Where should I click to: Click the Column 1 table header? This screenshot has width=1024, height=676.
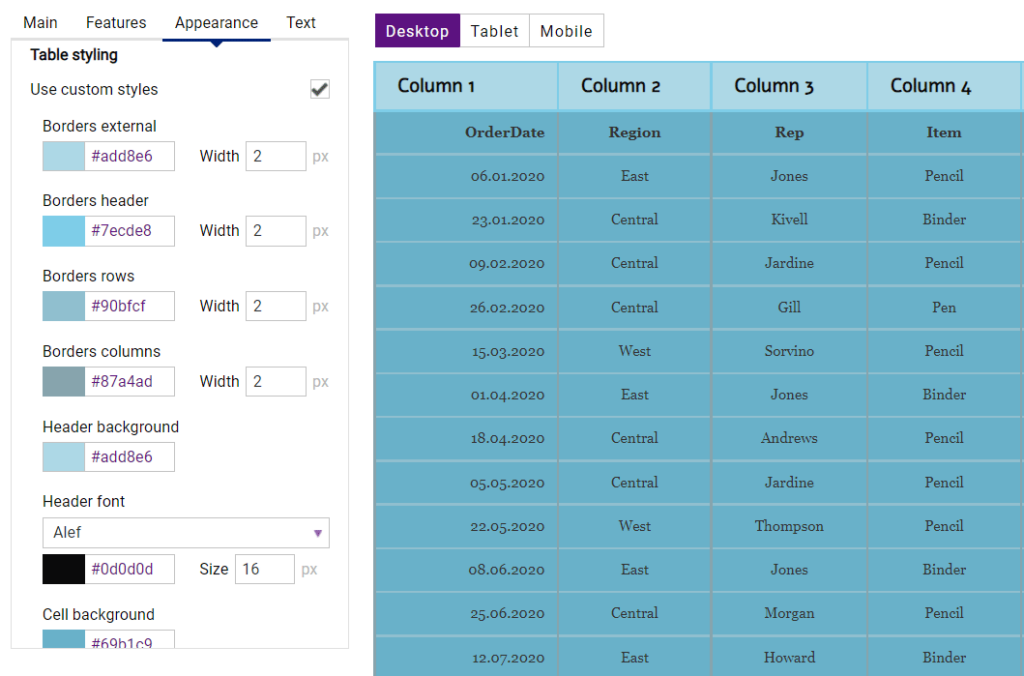pyautogui.click(x=466, y=86)
